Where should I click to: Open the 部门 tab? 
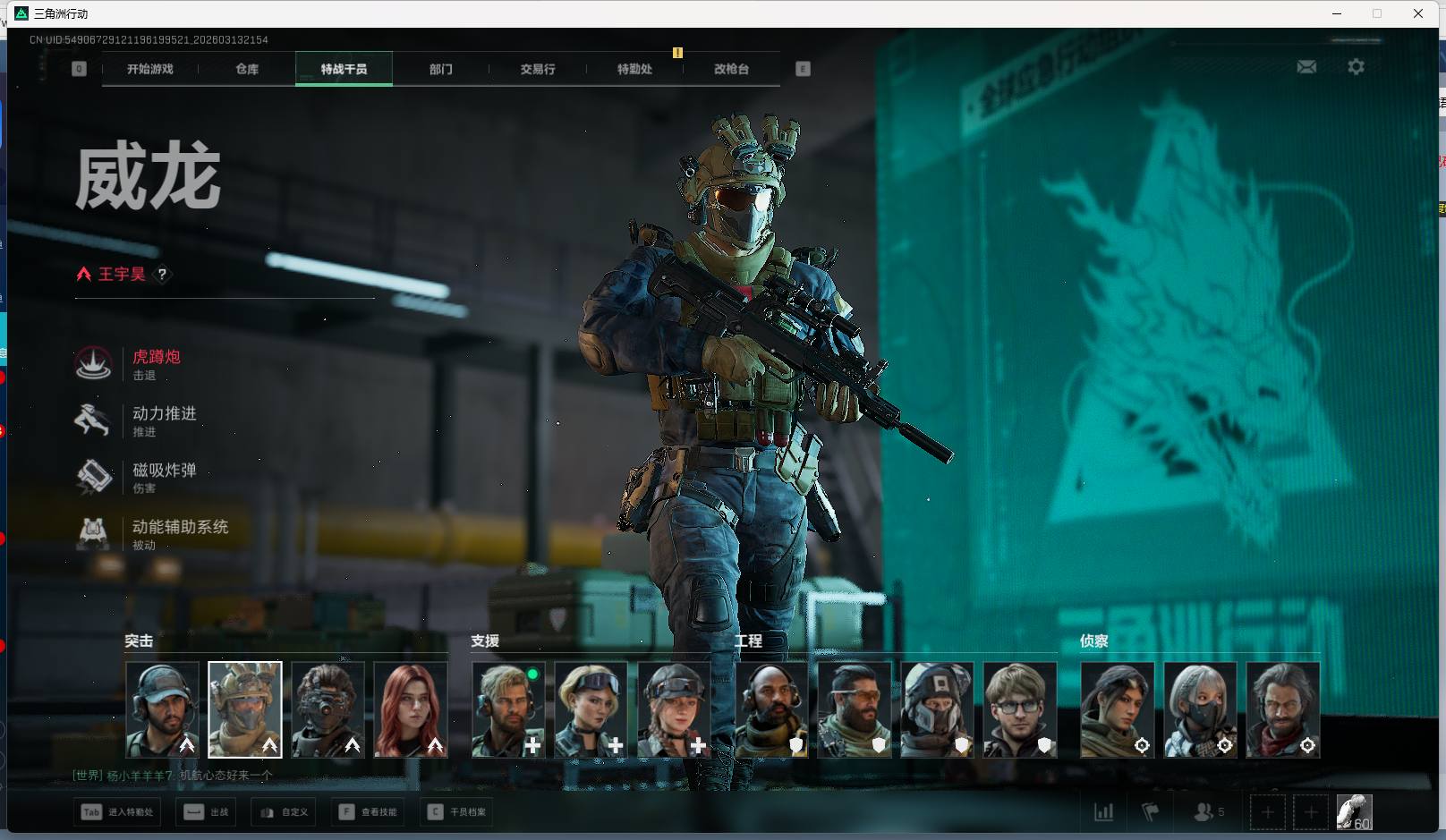[x=440, y=69]
